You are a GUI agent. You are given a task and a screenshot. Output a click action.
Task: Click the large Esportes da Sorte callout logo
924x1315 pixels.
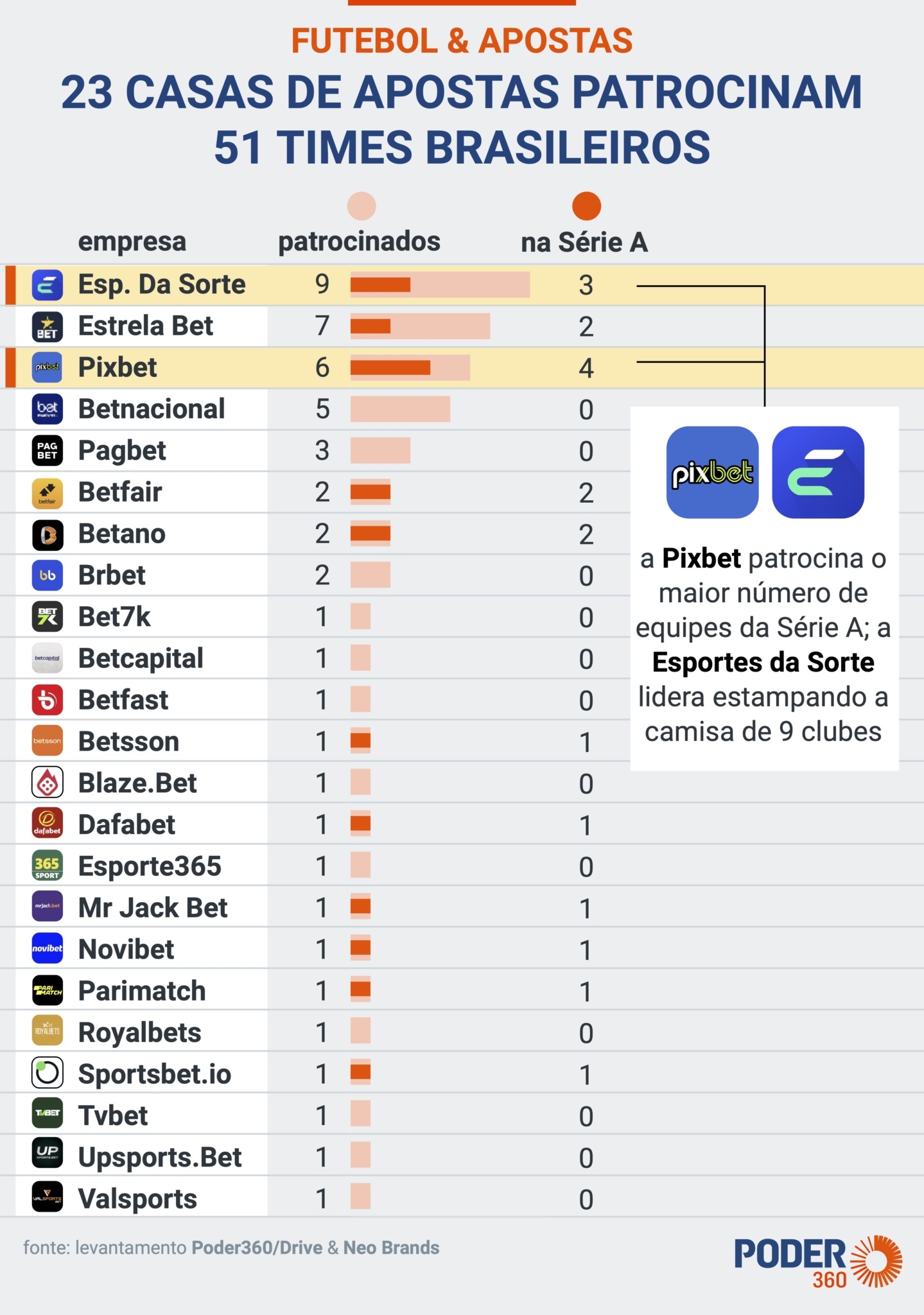pos(817,473)
